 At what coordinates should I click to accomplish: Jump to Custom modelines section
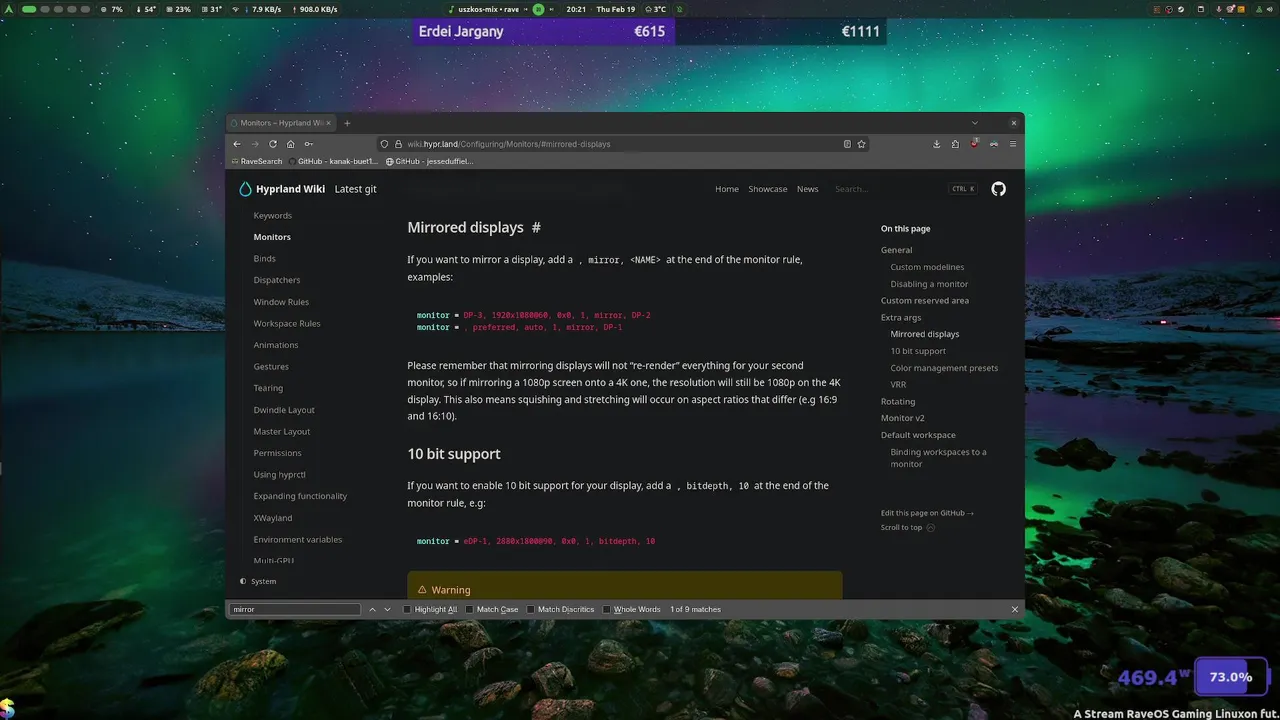[927, 267]
